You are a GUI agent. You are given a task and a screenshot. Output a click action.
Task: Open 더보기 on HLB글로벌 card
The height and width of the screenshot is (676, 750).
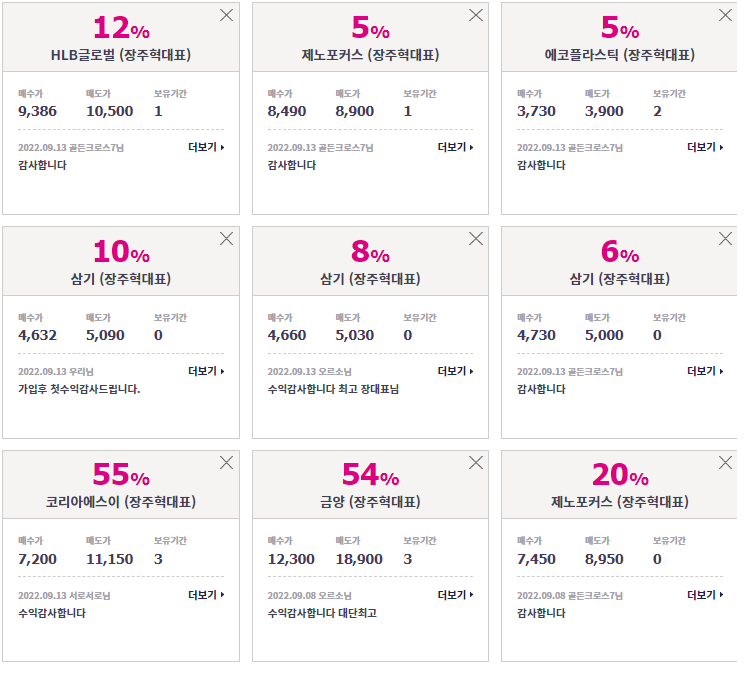pos(206,147)
